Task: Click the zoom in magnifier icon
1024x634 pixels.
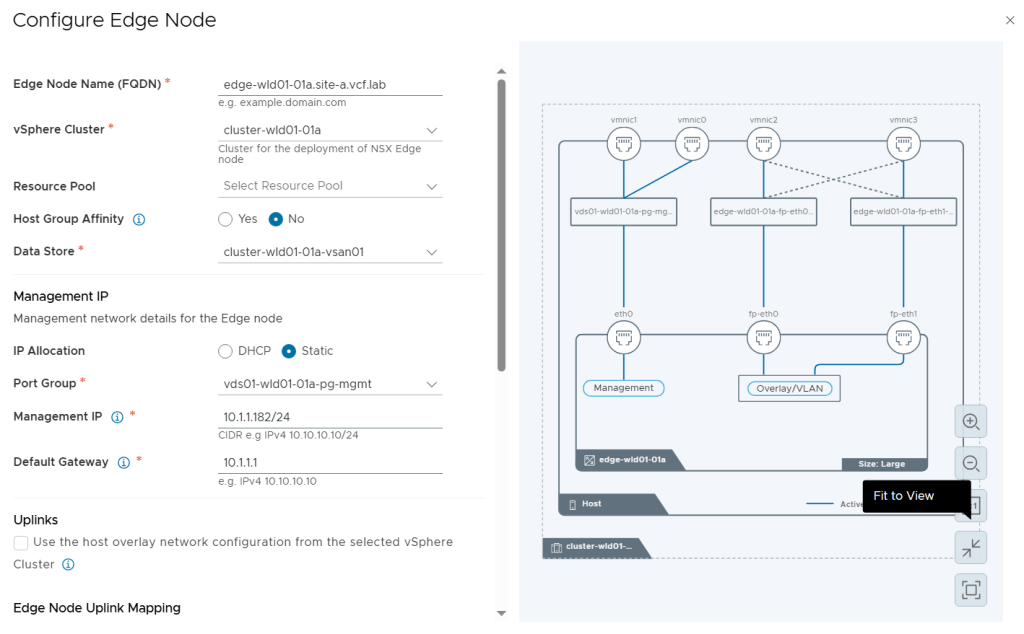Action: tap(970, 422)
